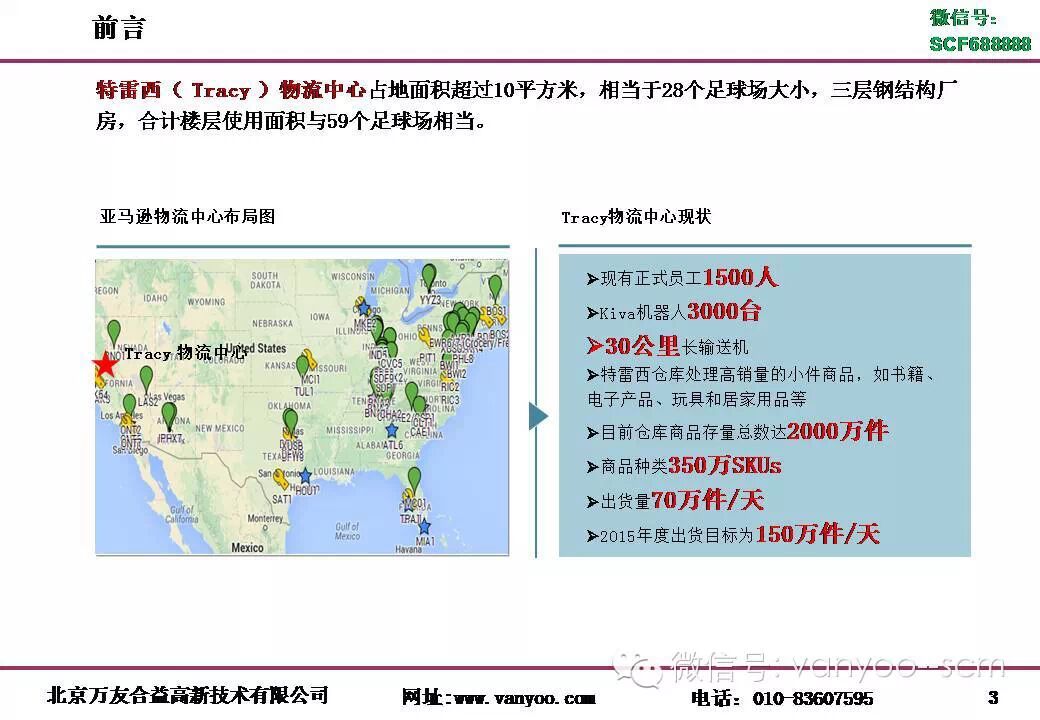Click the LOUISIANA map label
1040x720 pixels.
click(334, 471)
